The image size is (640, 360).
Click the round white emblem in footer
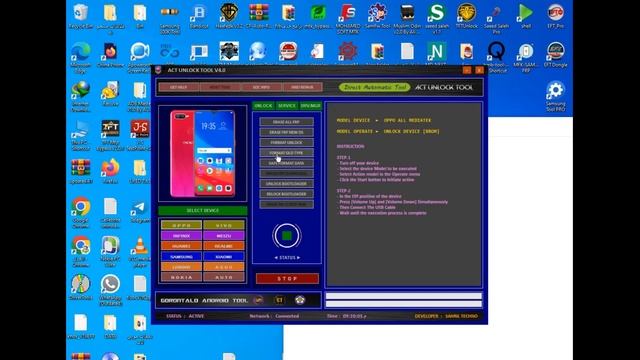300,300
